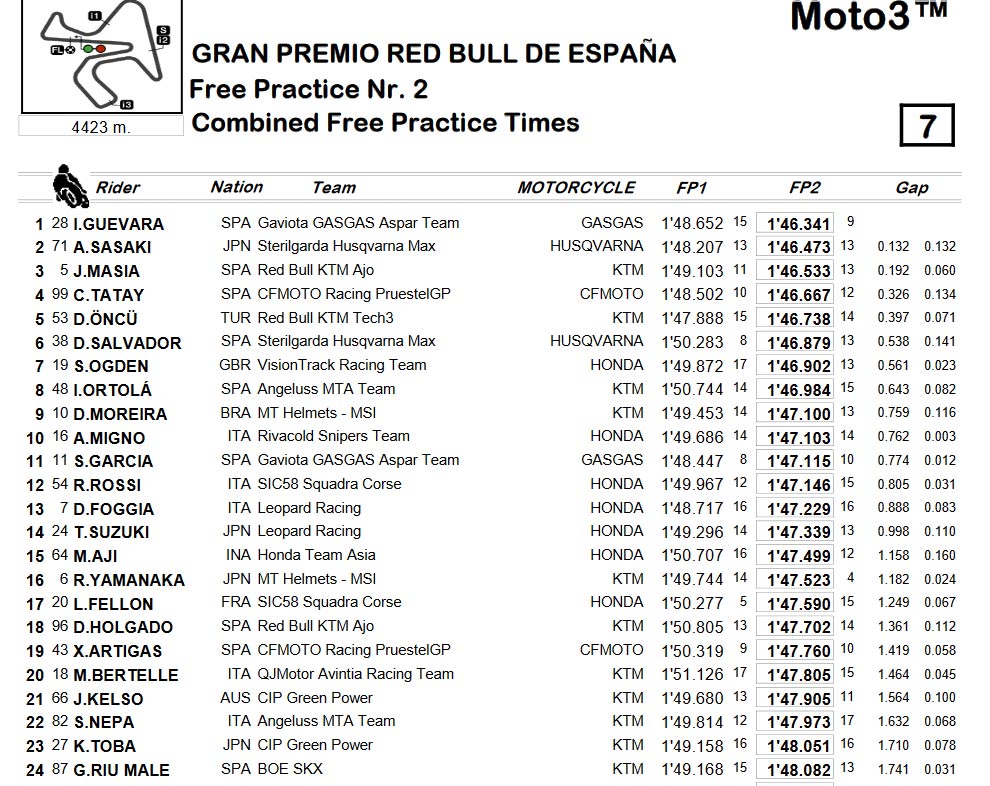990x786 pixels.
Task: Click the red marker on track map
Action: (x=100, y=49)
